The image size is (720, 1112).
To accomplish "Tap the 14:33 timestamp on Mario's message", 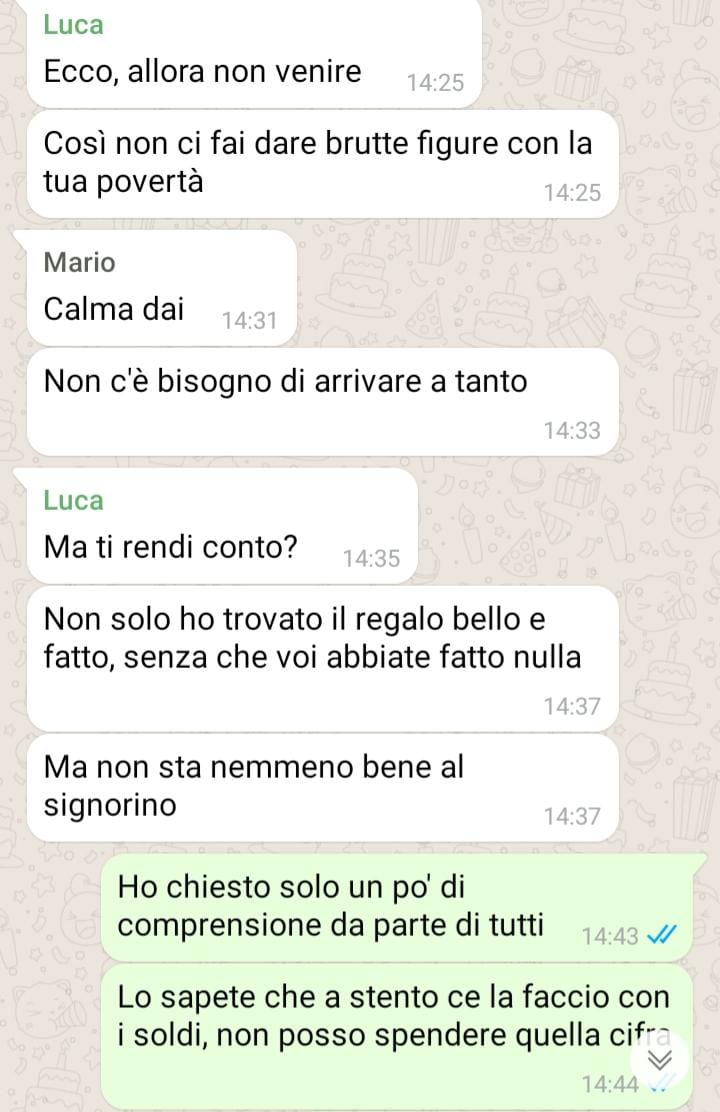I will [x=572, y=430].
